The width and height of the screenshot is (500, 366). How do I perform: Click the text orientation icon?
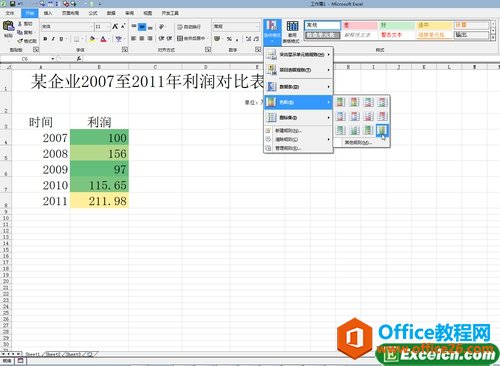(x=161, y=27)
